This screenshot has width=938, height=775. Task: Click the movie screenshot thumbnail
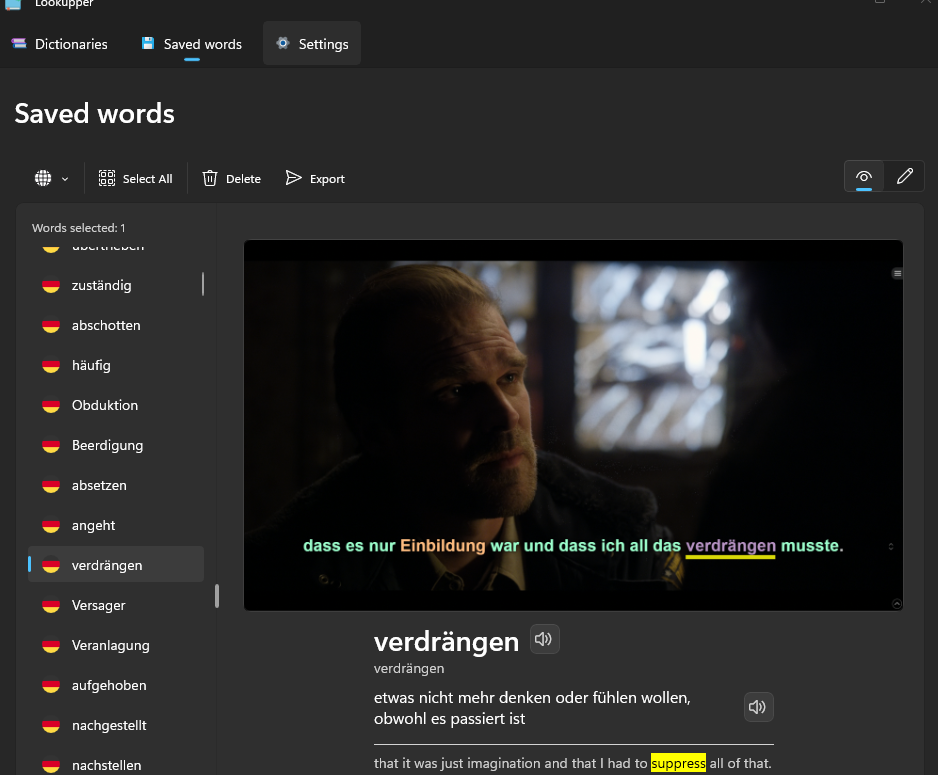[x=573, y=425]
